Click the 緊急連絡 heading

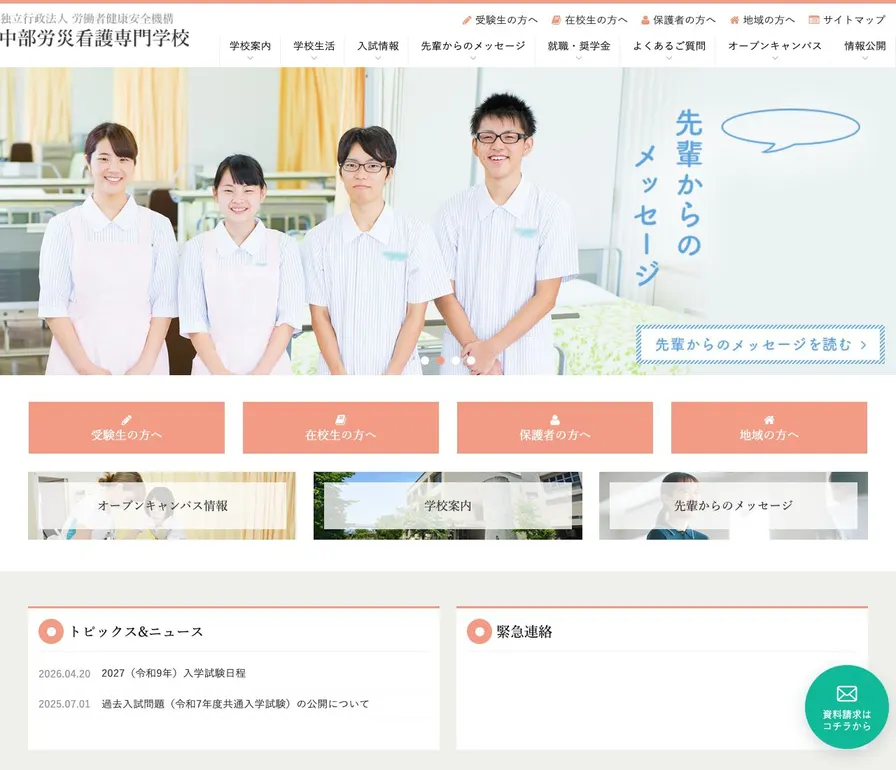coord(524,631)
